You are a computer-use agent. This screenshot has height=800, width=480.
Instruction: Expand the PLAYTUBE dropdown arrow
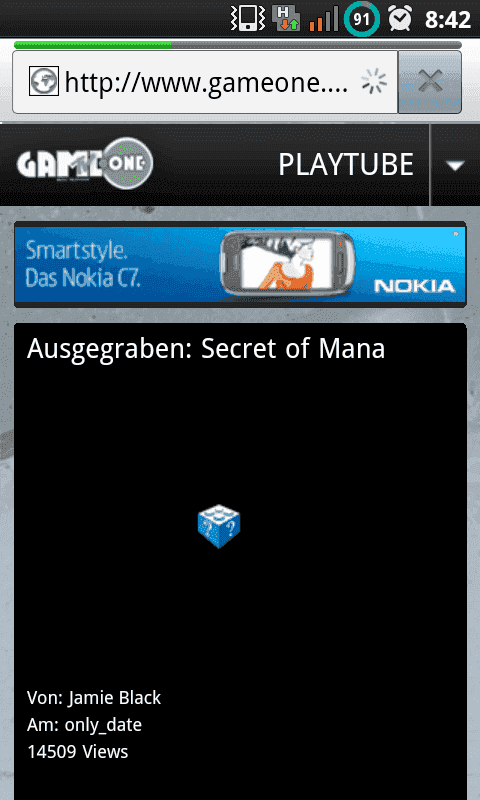coord(455,165)
